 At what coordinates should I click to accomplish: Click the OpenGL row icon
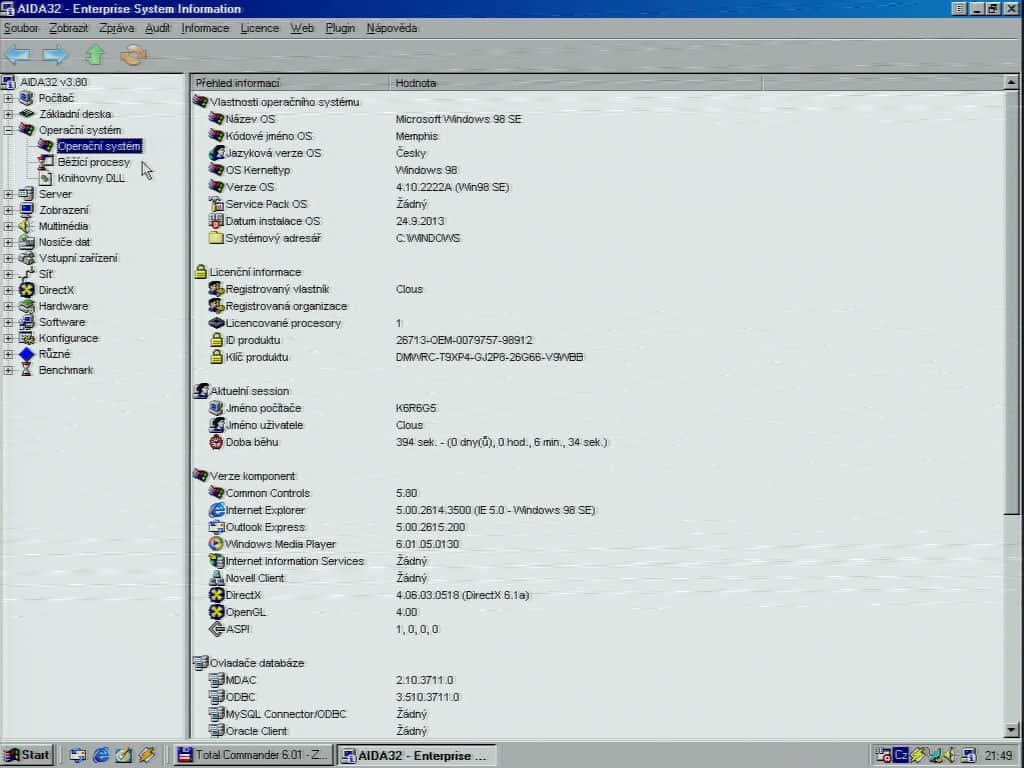(216, 612)
